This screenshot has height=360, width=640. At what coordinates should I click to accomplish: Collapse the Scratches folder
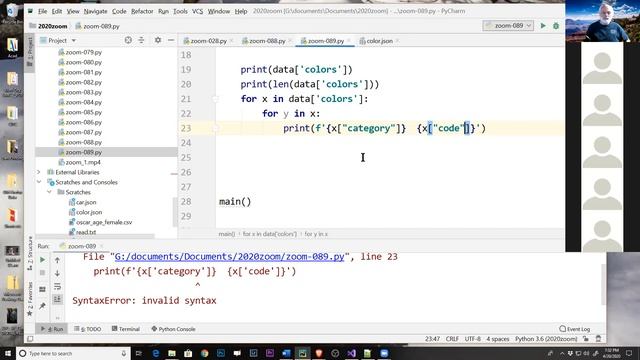tap(49, 192)
